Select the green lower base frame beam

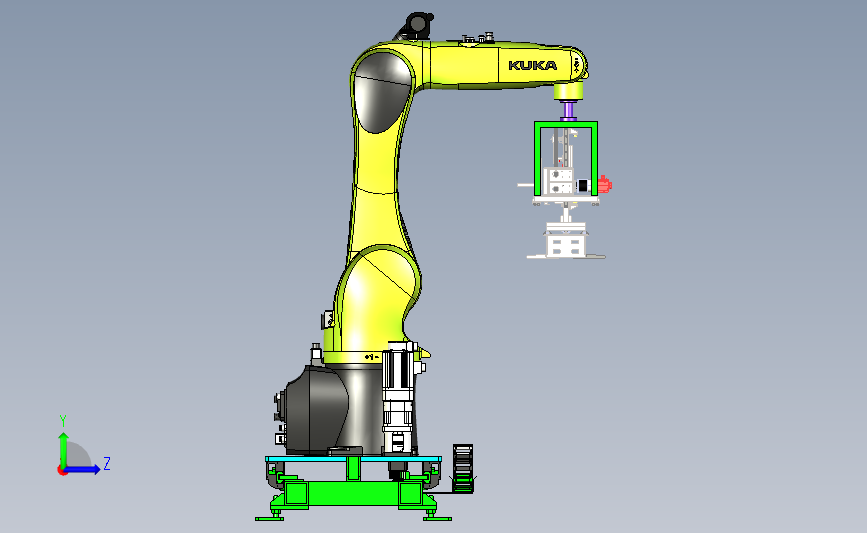354,493
